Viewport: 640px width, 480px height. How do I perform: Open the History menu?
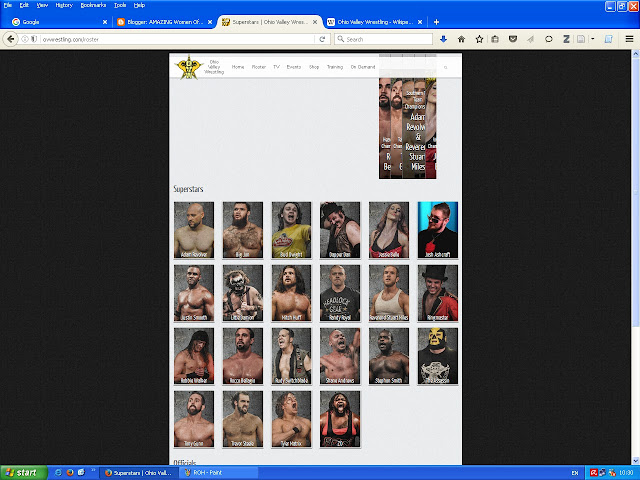point(64,5)
